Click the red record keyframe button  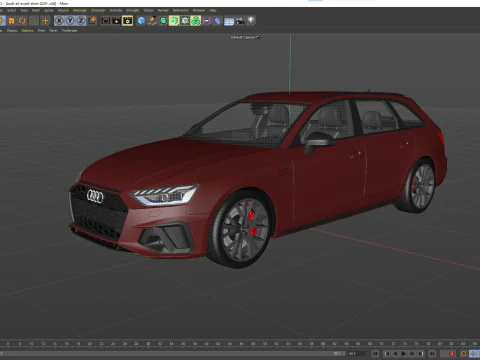453,353
